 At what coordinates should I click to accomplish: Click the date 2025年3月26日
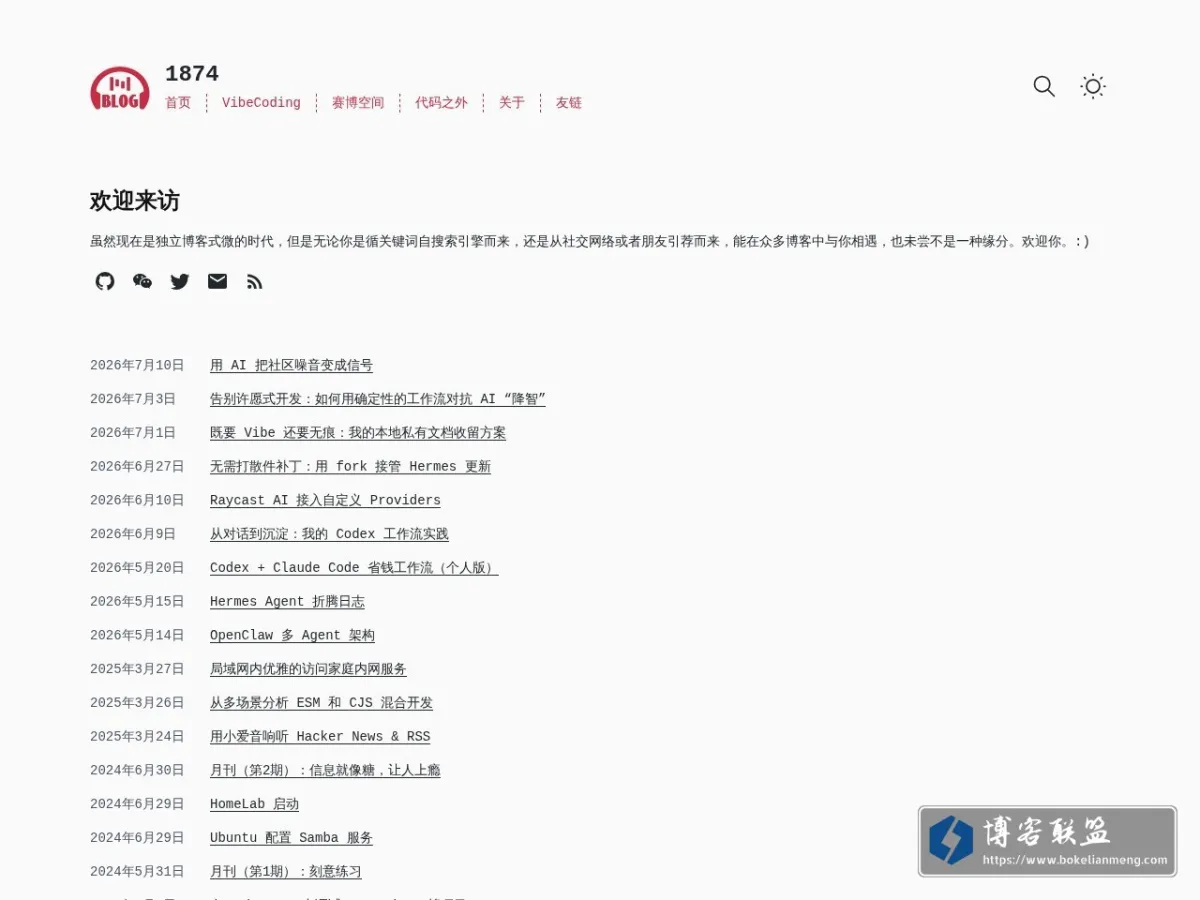(137, 703)
